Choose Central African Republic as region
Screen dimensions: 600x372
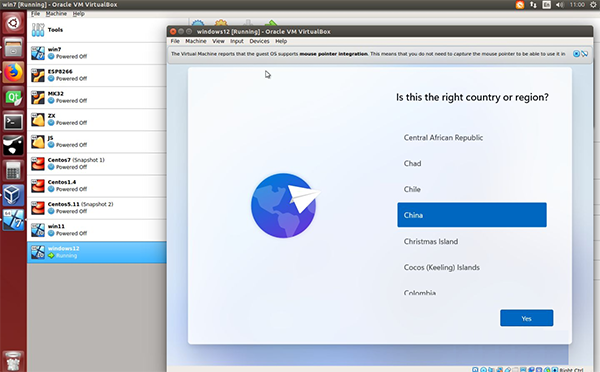point(472,137)
